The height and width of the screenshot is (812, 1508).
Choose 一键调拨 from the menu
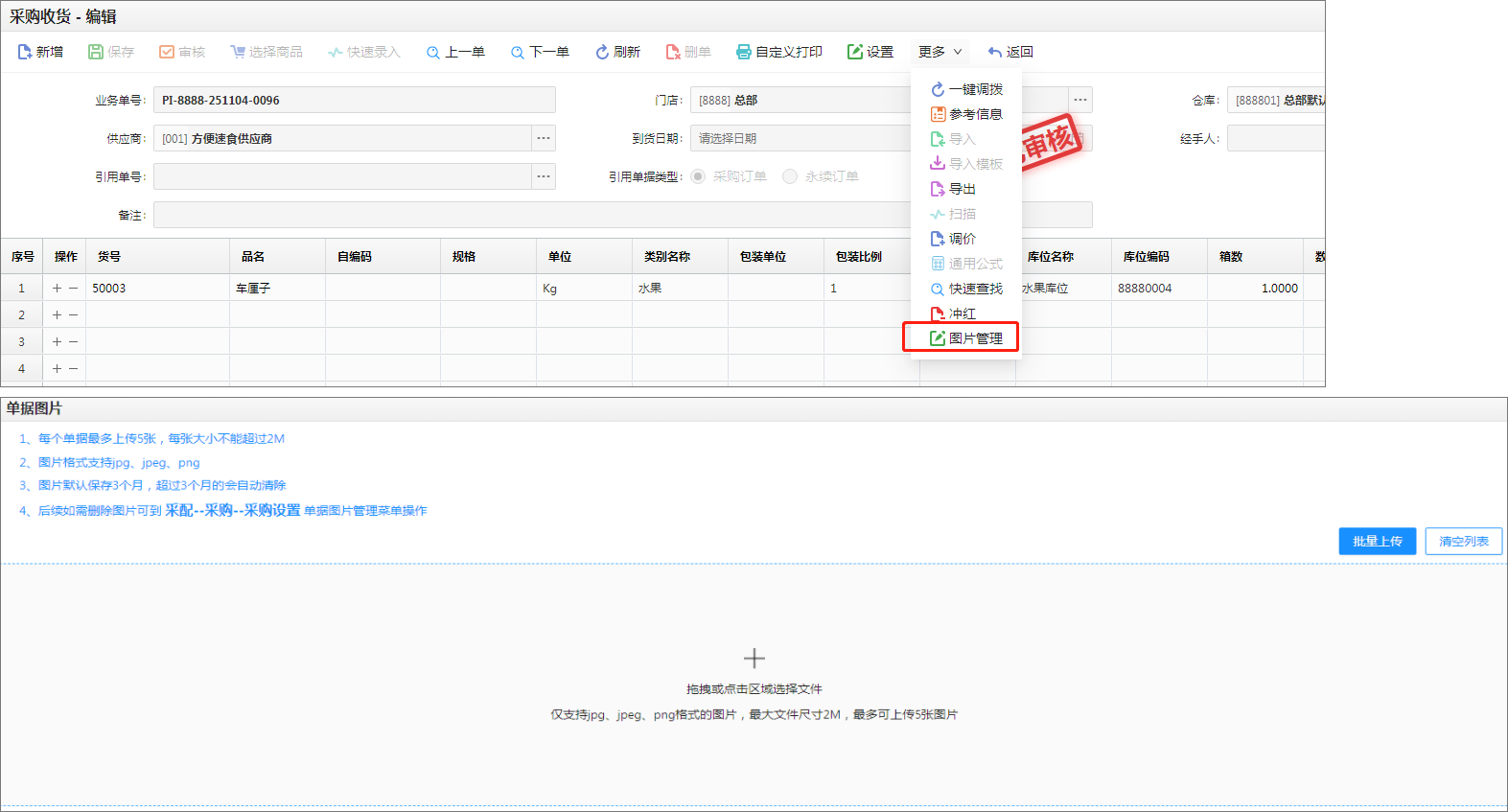[x=966, y=89]
